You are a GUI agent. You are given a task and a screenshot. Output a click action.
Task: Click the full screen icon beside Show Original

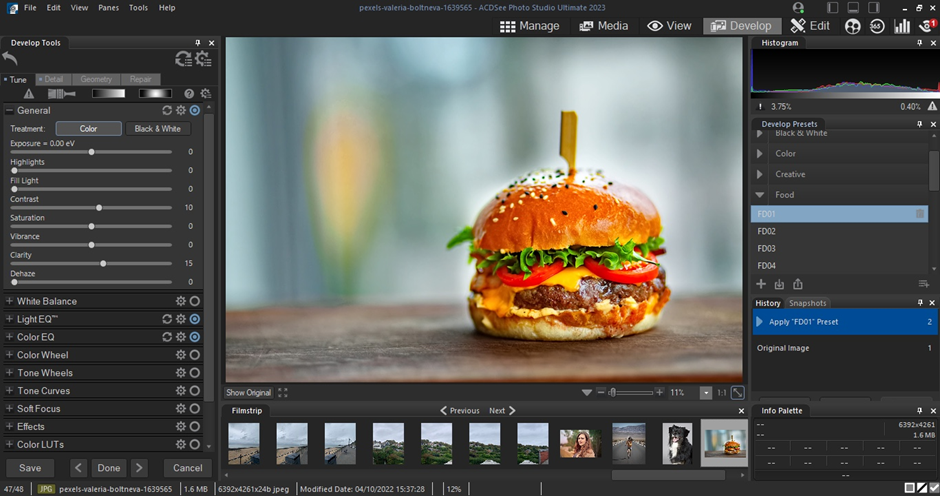pos(283,393)
